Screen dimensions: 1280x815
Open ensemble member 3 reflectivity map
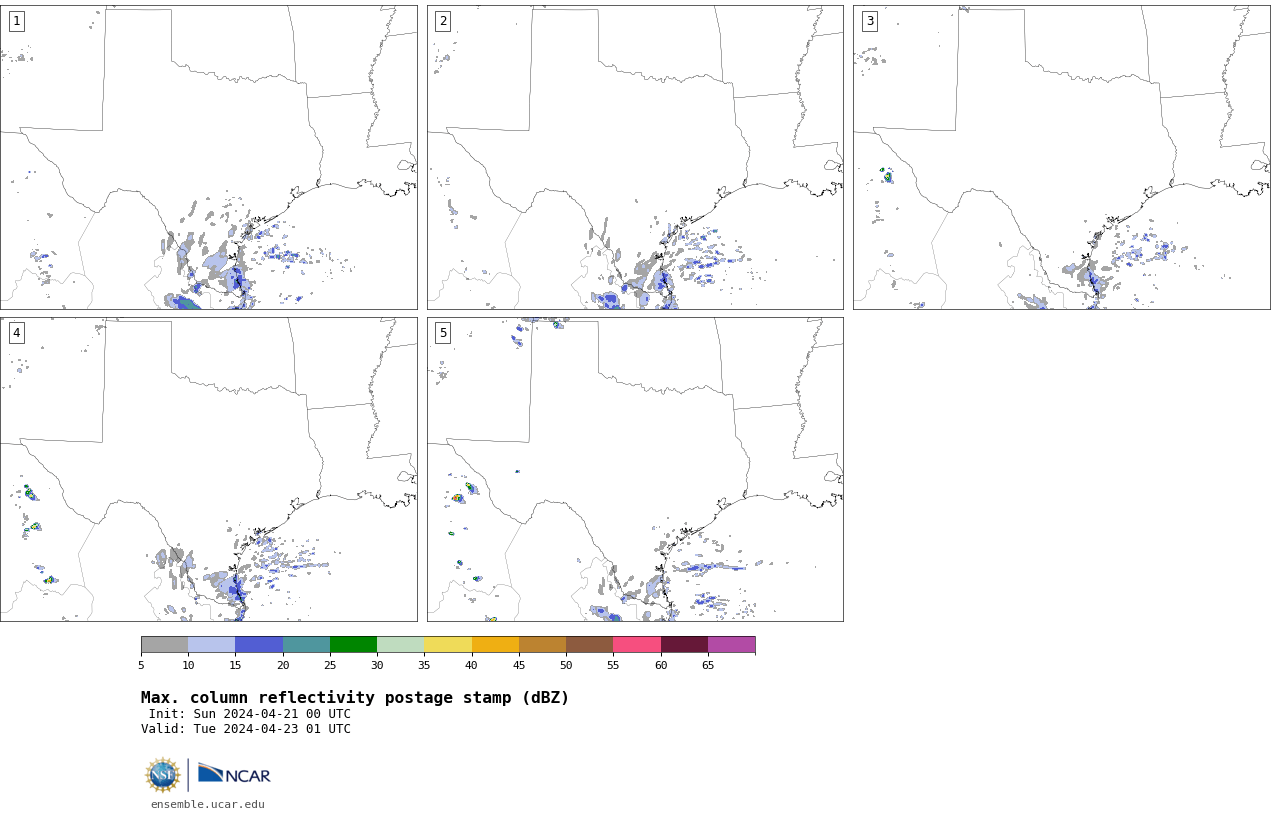[1061, 157]
